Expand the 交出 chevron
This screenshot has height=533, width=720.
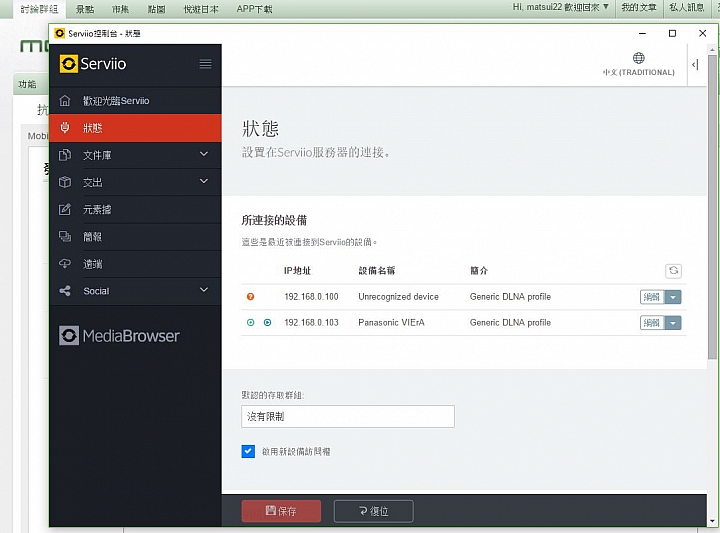[x=204, y=181]
